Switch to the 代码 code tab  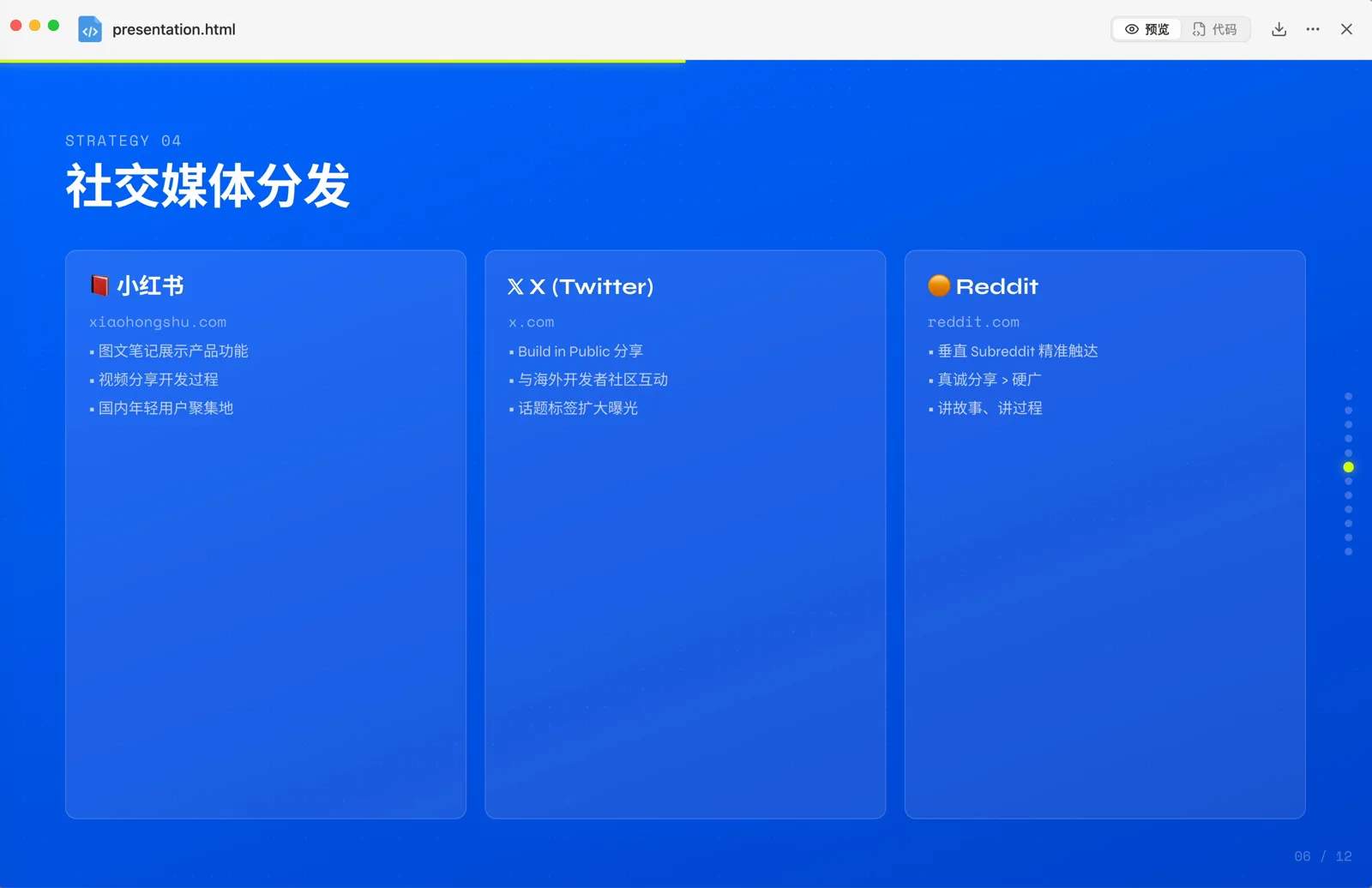1215,29
